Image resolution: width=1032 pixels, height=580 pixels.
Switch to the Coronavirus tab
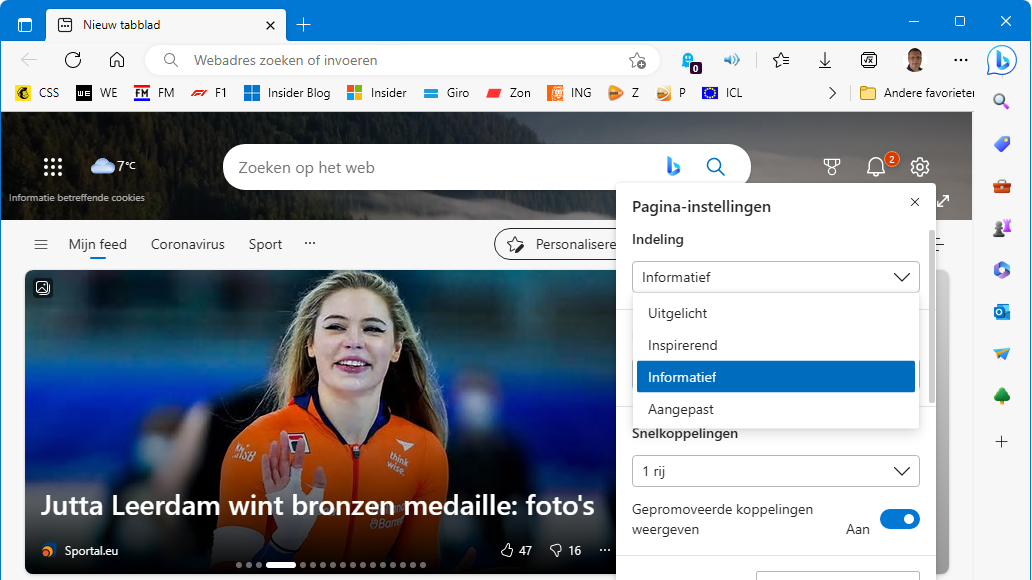click(x=188, y=244)
